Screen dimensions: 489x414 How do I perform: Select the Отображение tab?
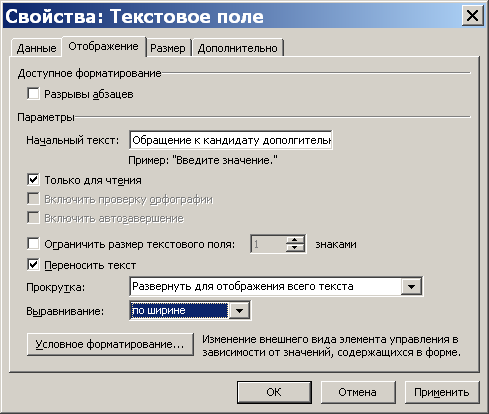point(103,46)
